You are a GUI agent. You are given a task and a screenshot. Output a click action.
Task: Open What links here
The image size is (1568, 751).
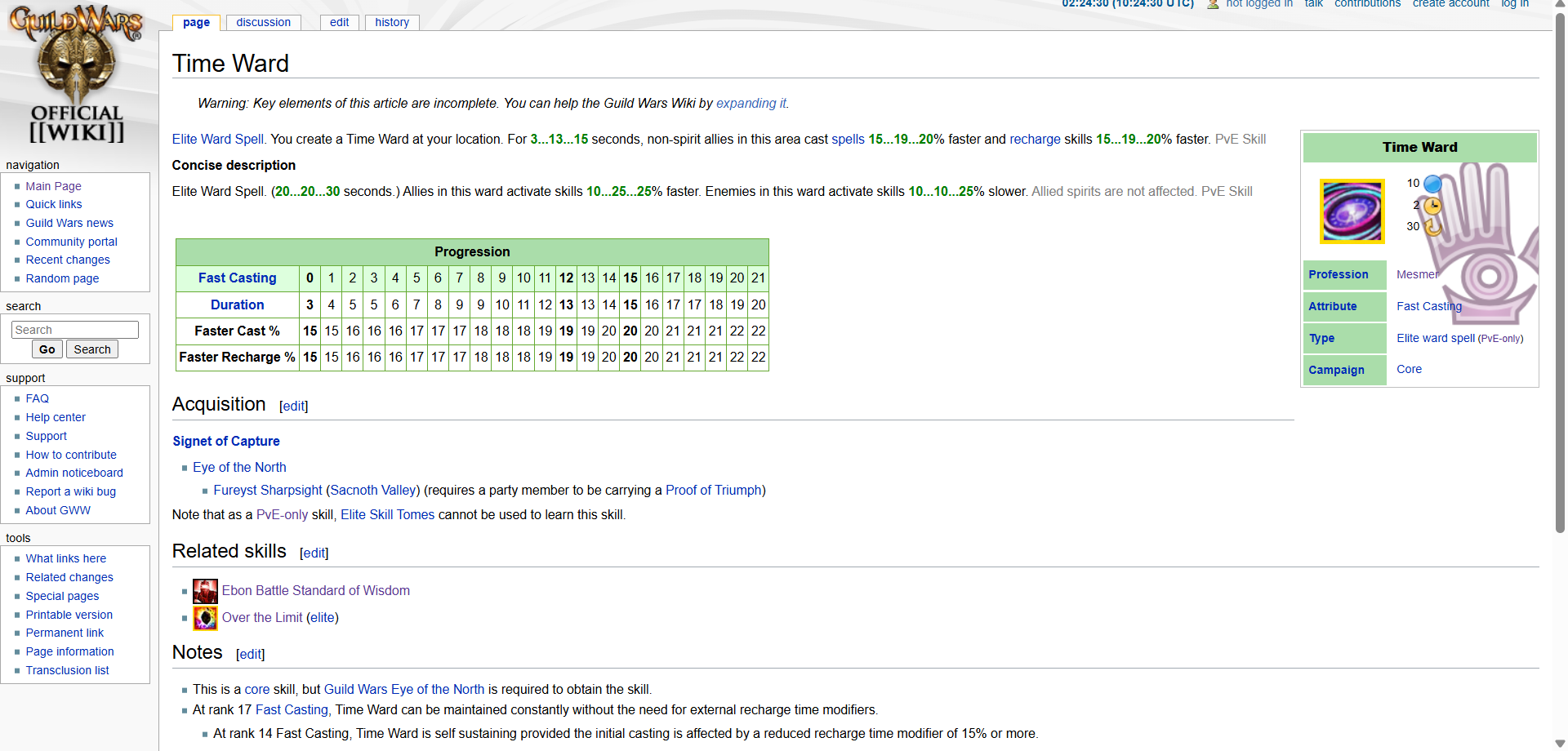[65, 558]
